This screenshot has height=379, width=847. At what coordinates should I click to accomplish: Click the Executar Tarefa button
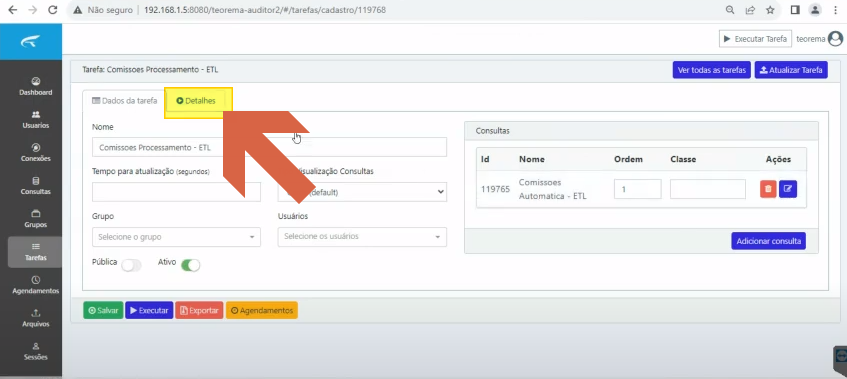[755, 39]
